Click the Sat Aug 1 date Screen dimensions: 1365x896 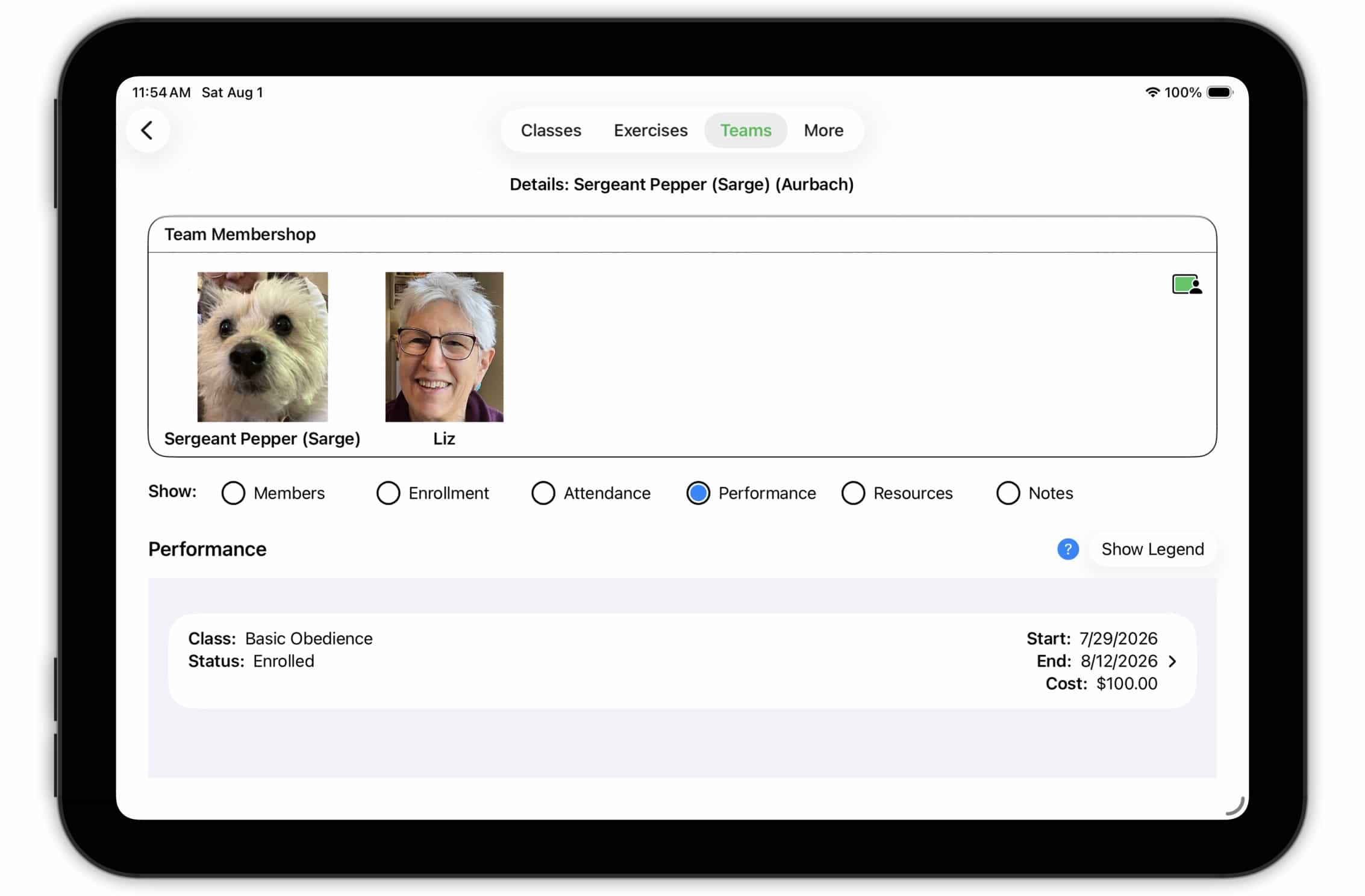232,92
